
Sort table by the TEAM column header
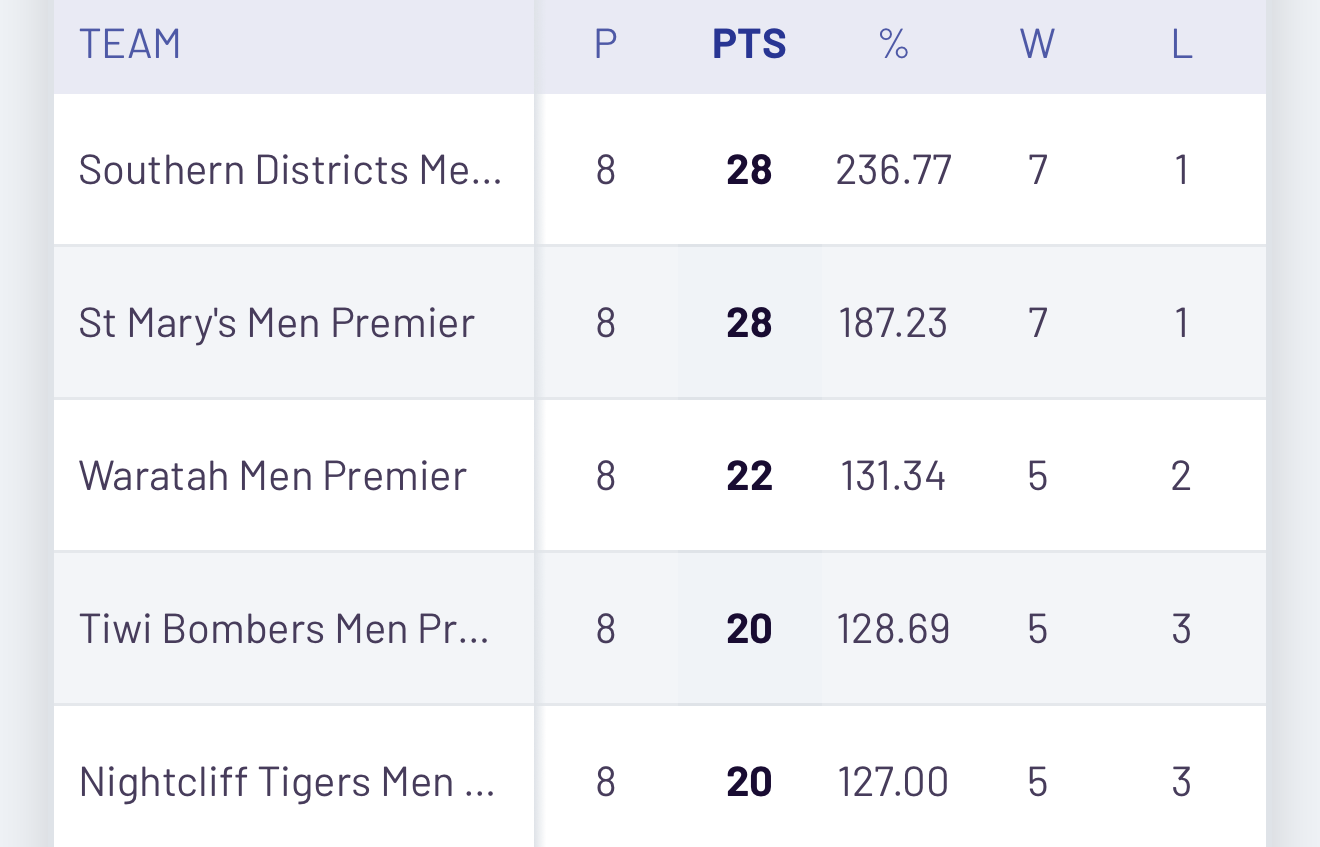pos(130,45)
